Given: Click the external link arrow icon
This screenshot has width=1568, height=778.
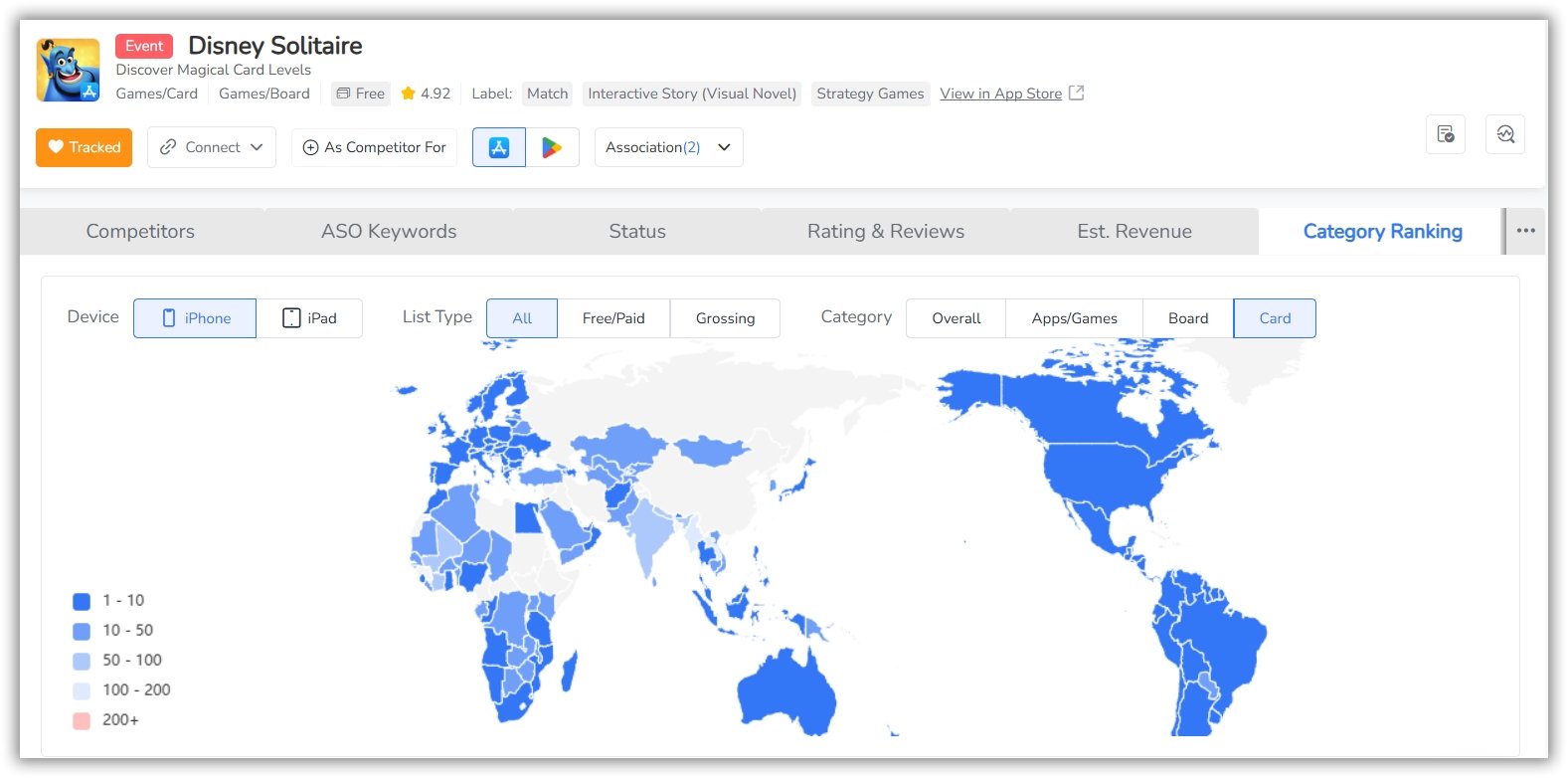Looking at the screenshot, I should click(x=1076, y=93).
